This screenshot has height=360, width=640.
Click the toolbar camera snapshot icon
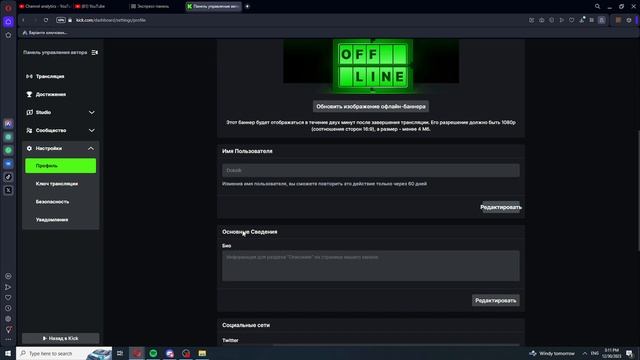(x=542, y=20)
